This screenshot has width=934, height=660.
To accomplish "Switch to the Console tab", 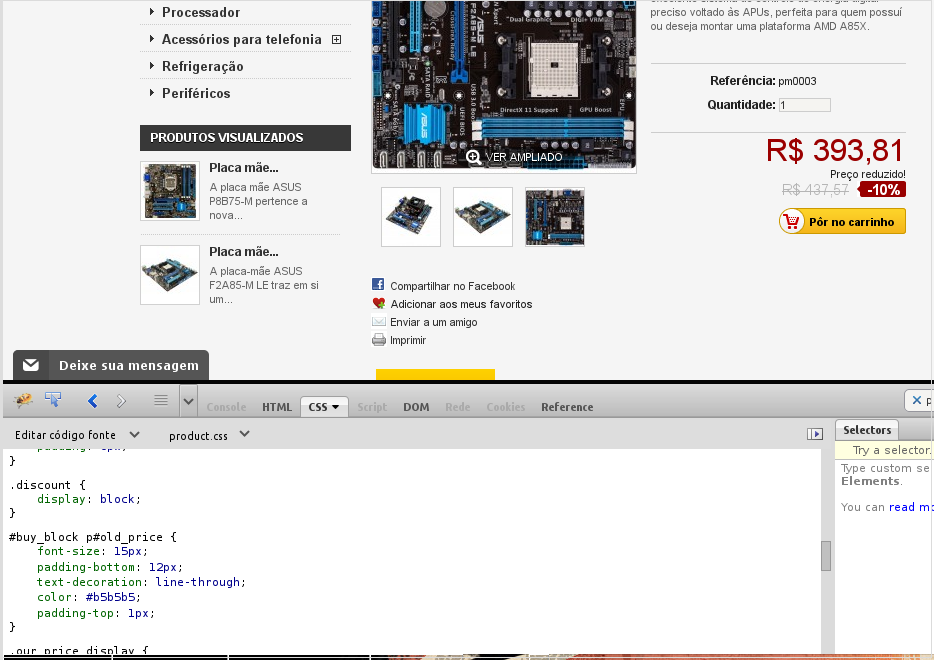I will pos(226,407).
